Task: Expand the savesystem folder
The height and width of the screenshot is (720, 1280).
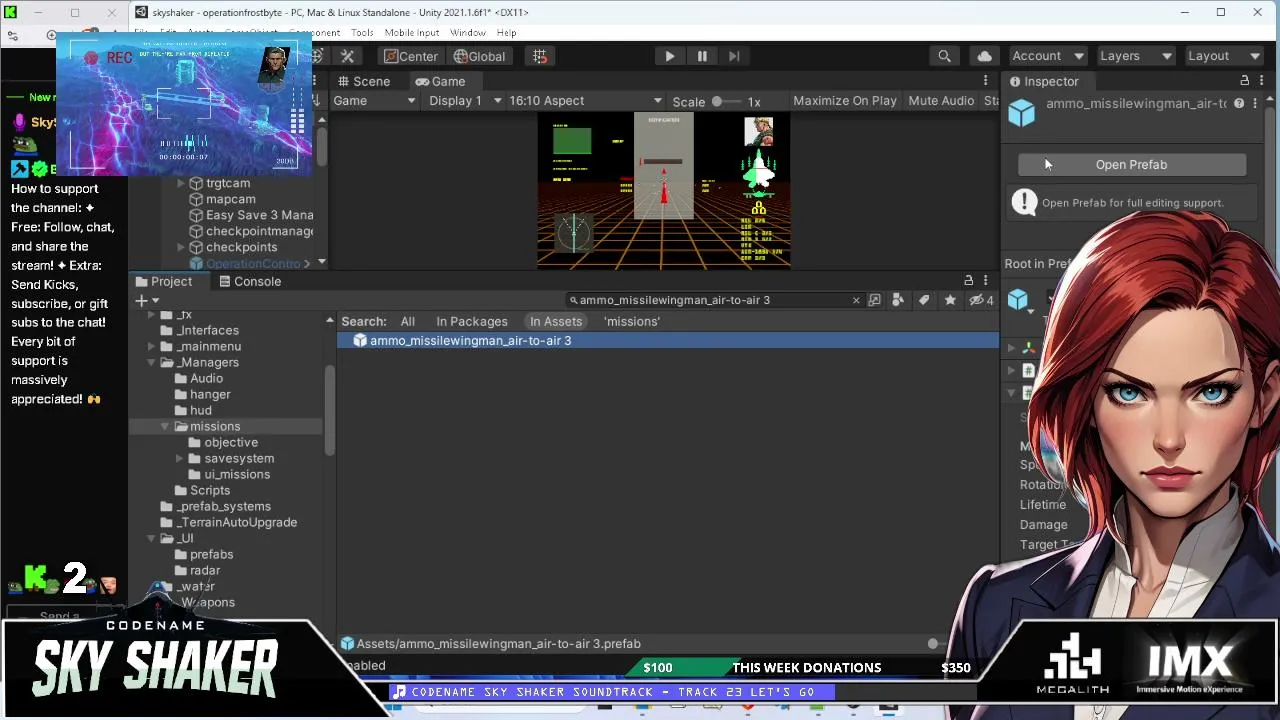Action: click(x=180, y=458)
